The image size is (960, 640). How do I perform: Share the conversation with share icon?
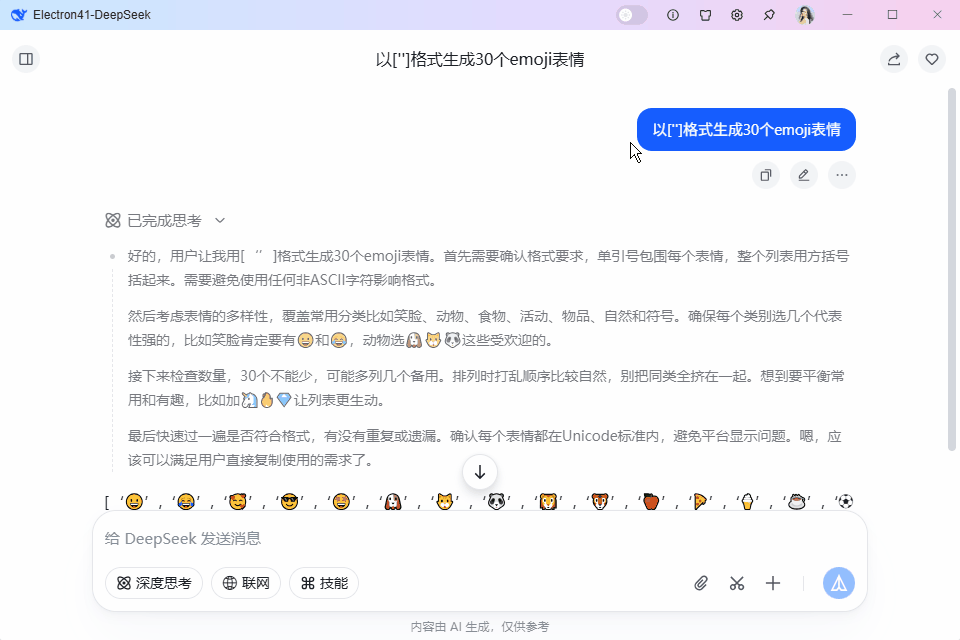894,59
